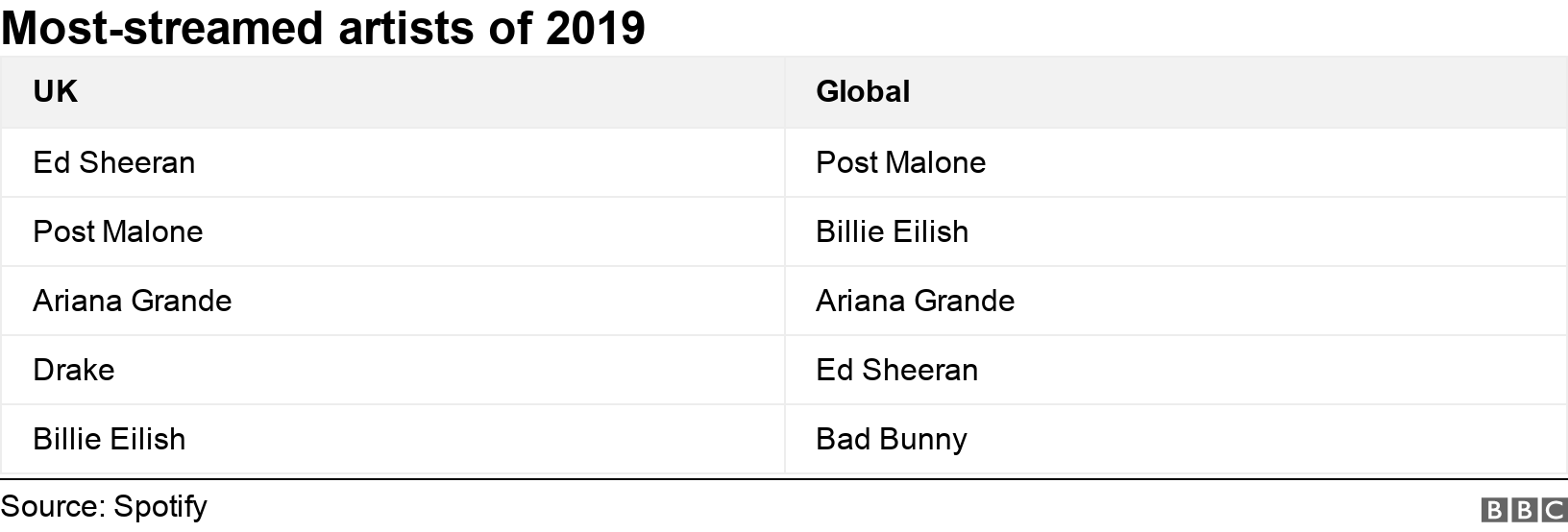
Task: Click Ed Sheeran in the UK column
Action: (113, 162)
